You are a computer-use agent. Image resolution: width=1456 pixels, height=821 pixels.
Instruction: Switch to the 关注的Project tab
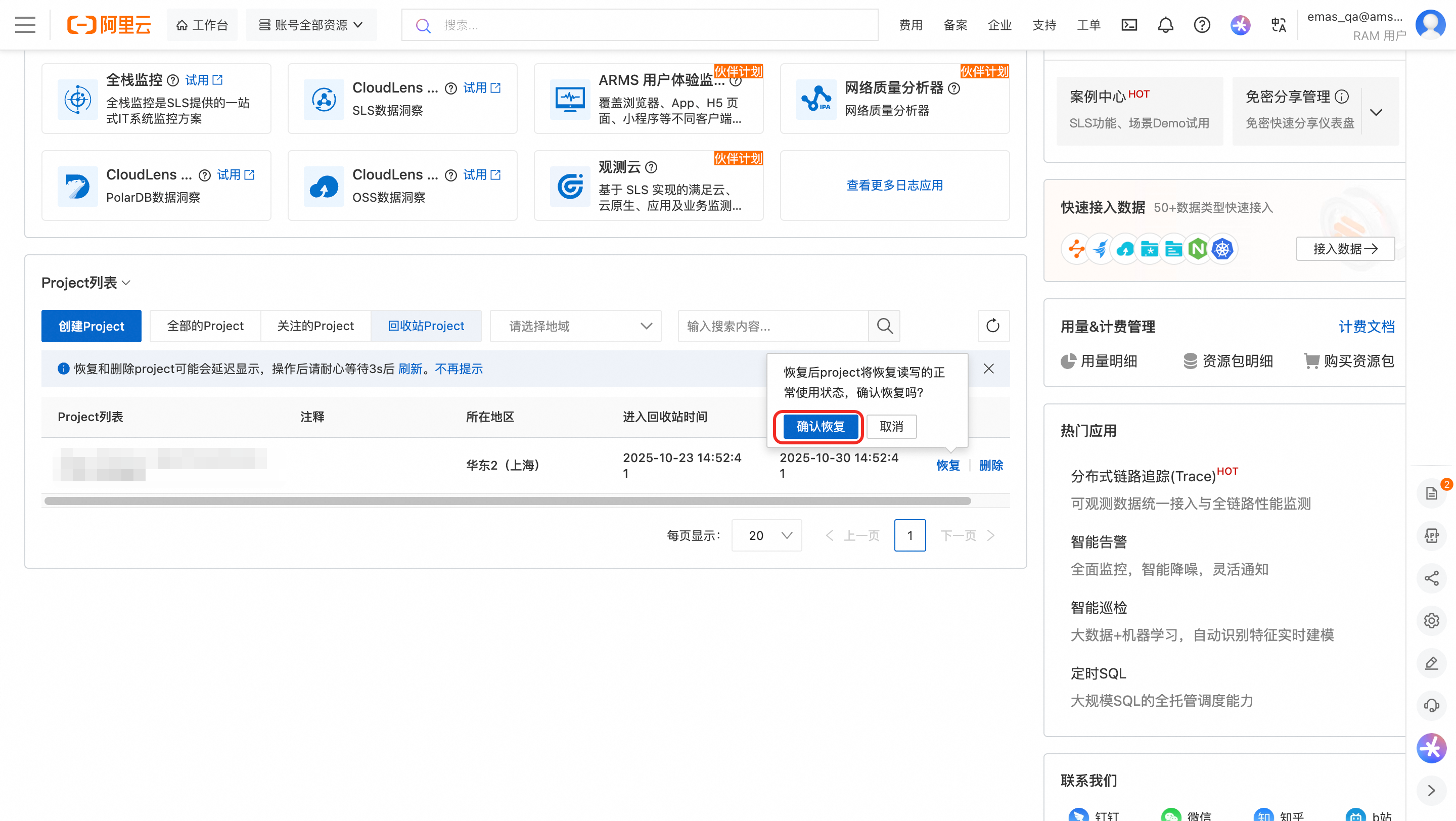tap(315, 326)
